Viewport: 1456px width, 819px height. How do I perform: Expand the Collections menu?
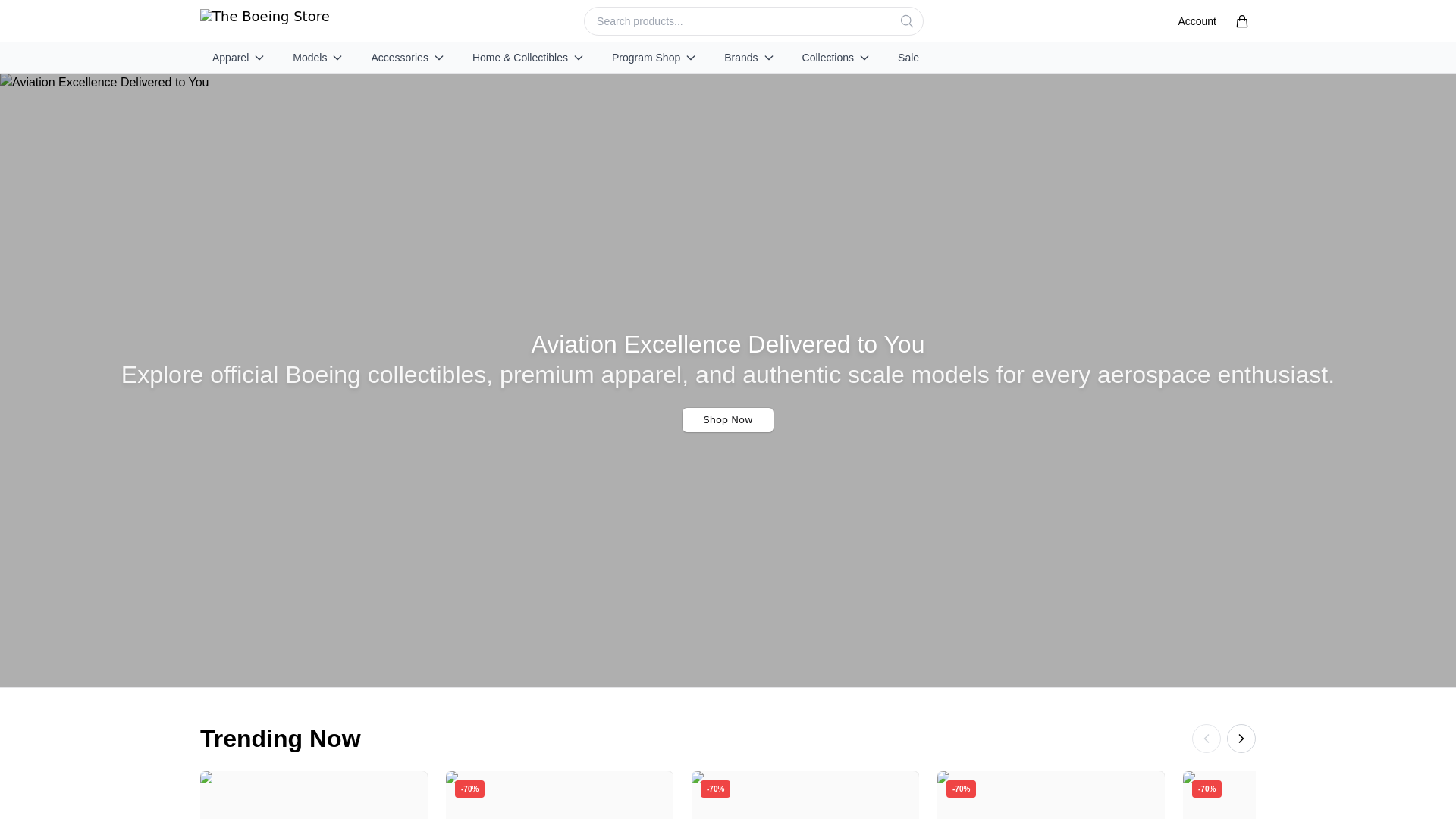(x=835, y=58)
